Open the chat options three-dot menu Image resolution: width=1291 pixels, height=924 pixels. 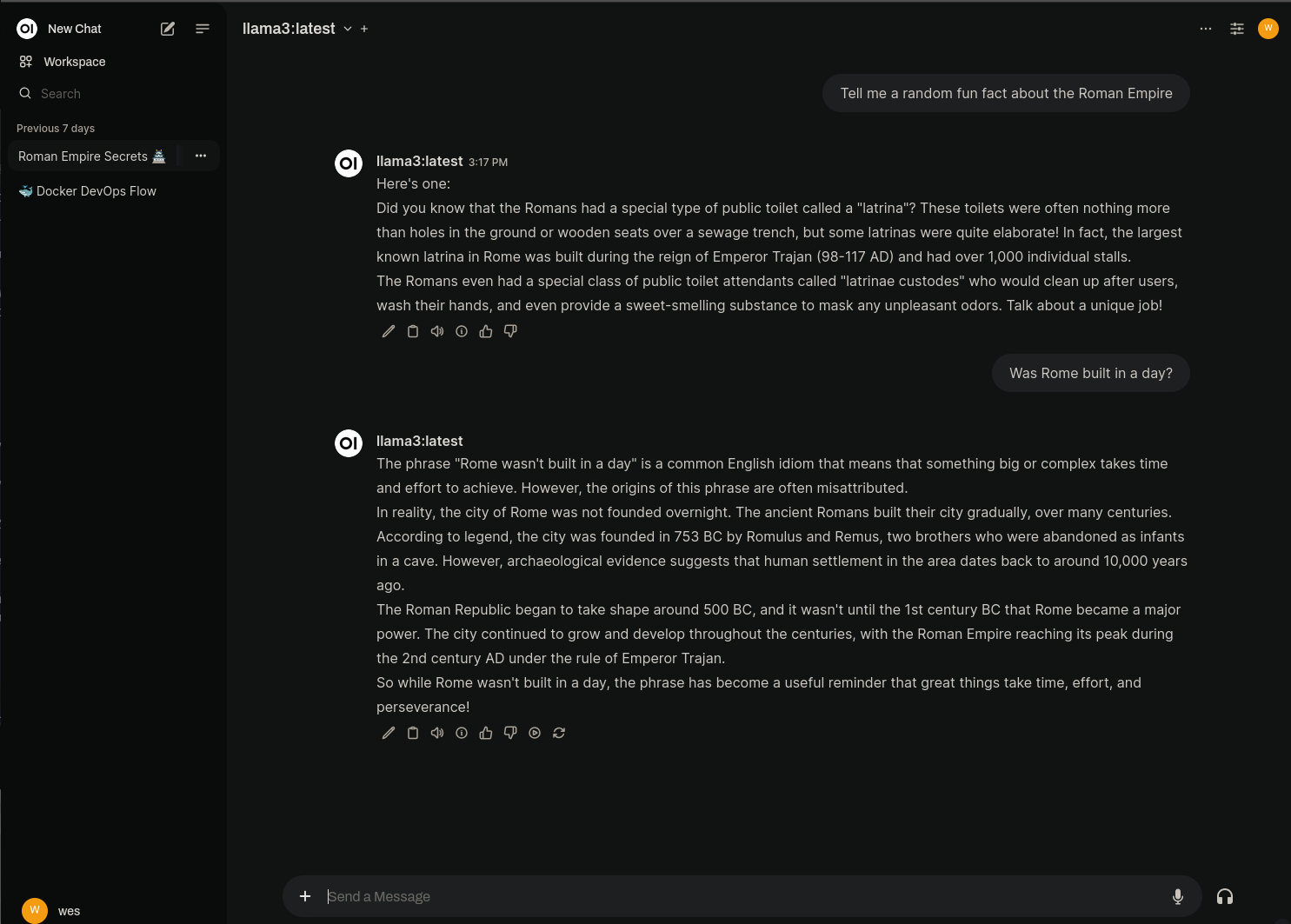(x=1206, y=29)
